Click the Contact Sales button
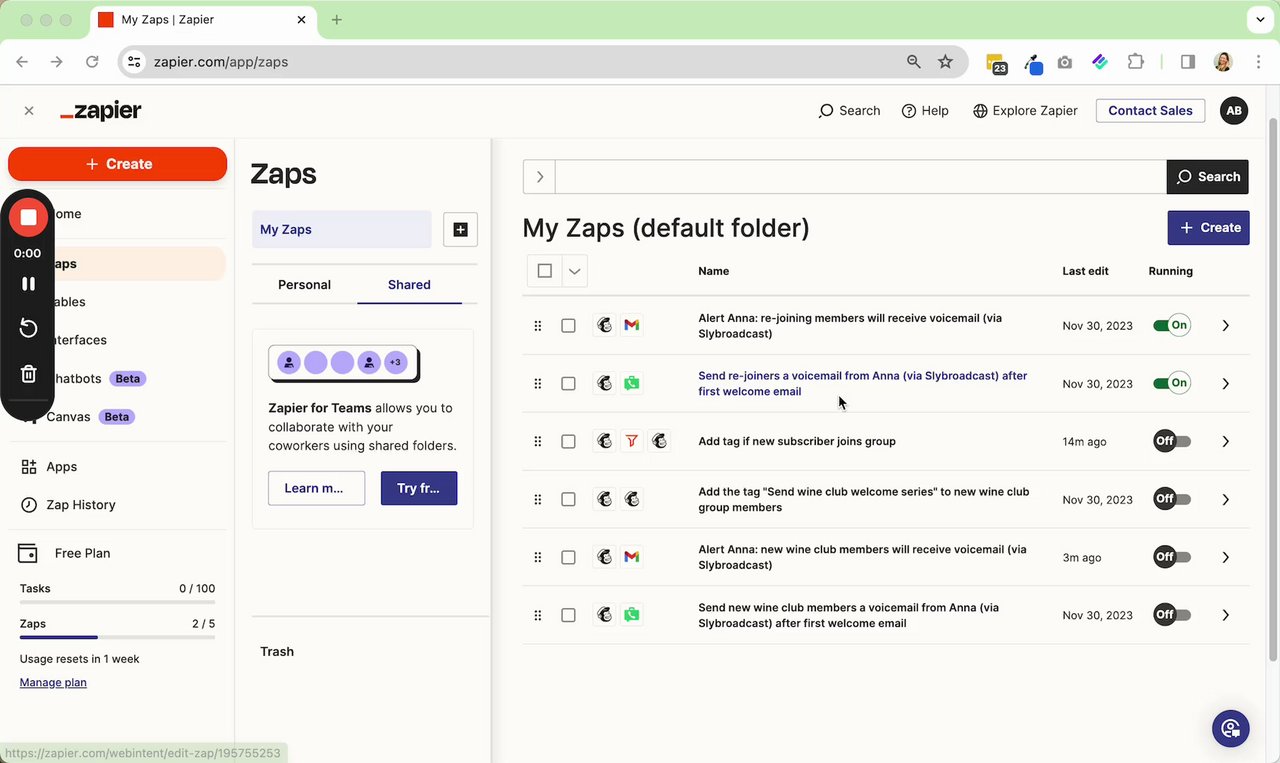Screen dimensions: 1280x763 (x=1150, y=111)
